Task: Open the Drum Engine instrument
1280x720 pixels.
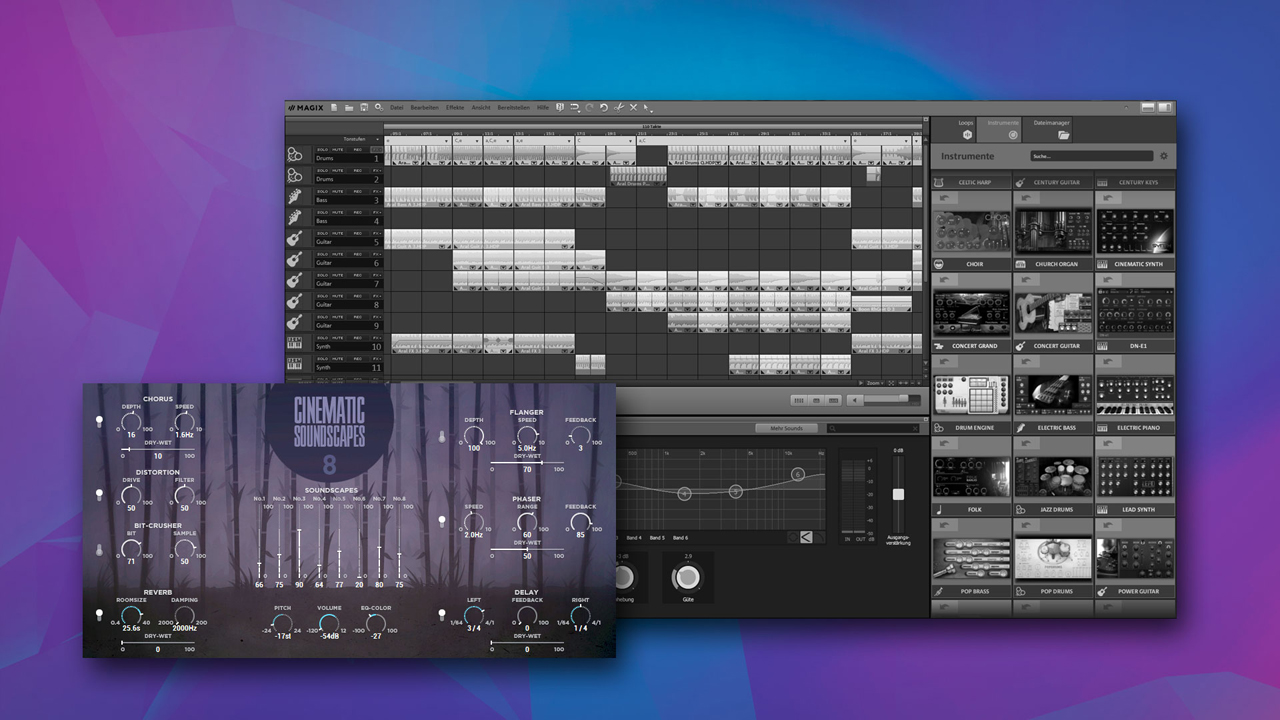Action: pyautogui.click(x=970, y=395)
